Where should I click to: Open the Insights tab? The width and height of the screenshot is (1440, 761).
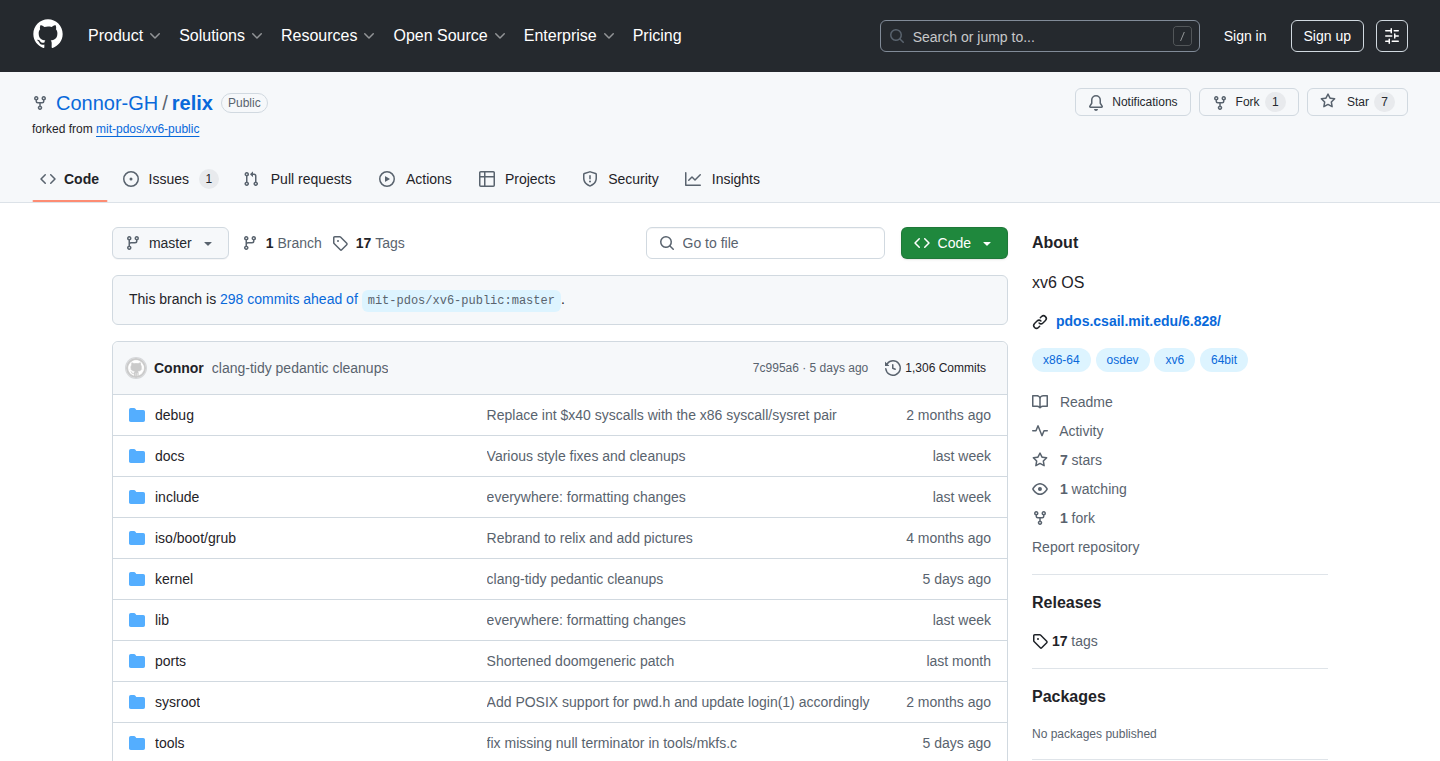(722, 179)
